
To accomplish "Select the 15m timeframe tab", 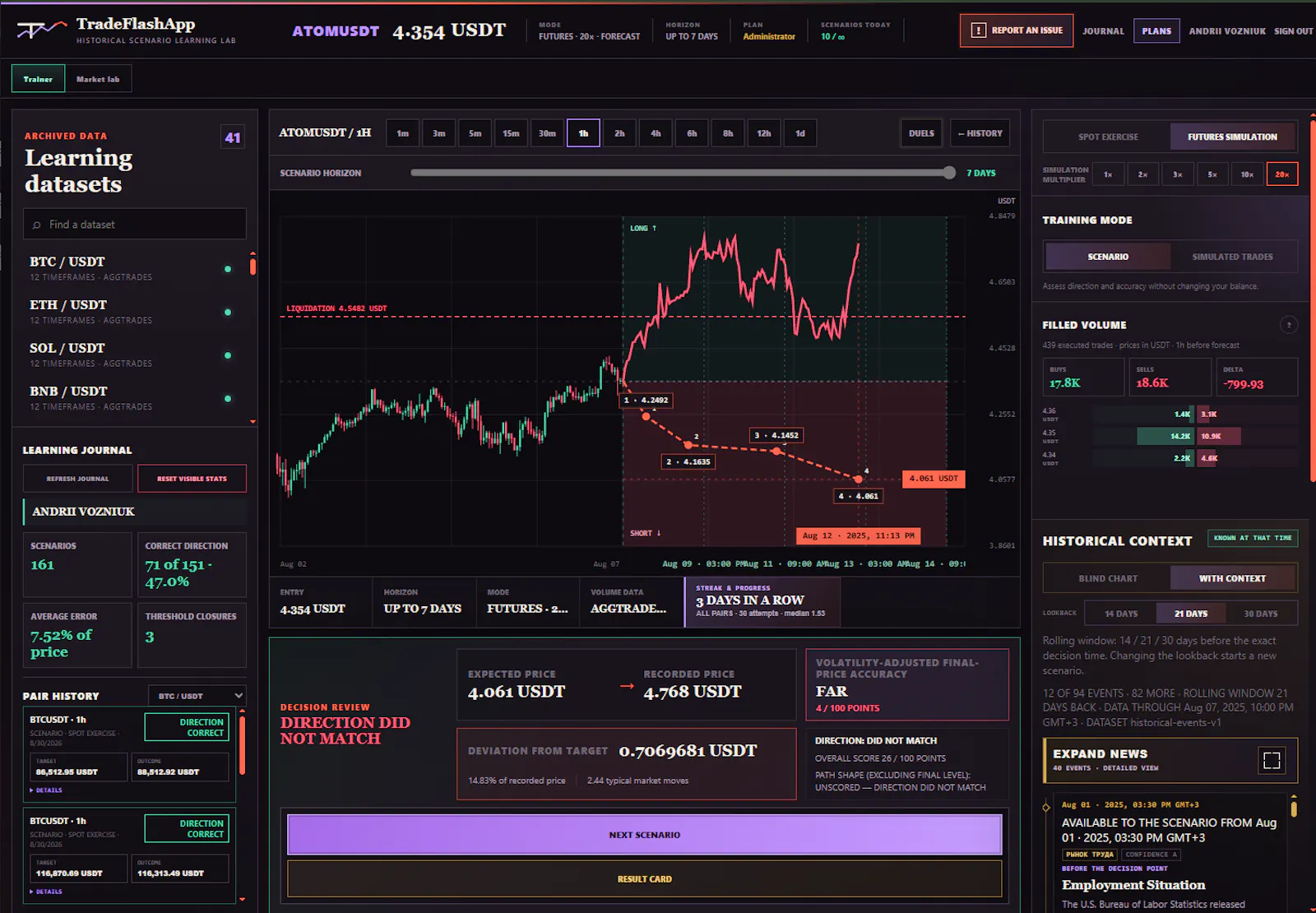I will click(511, 133).
